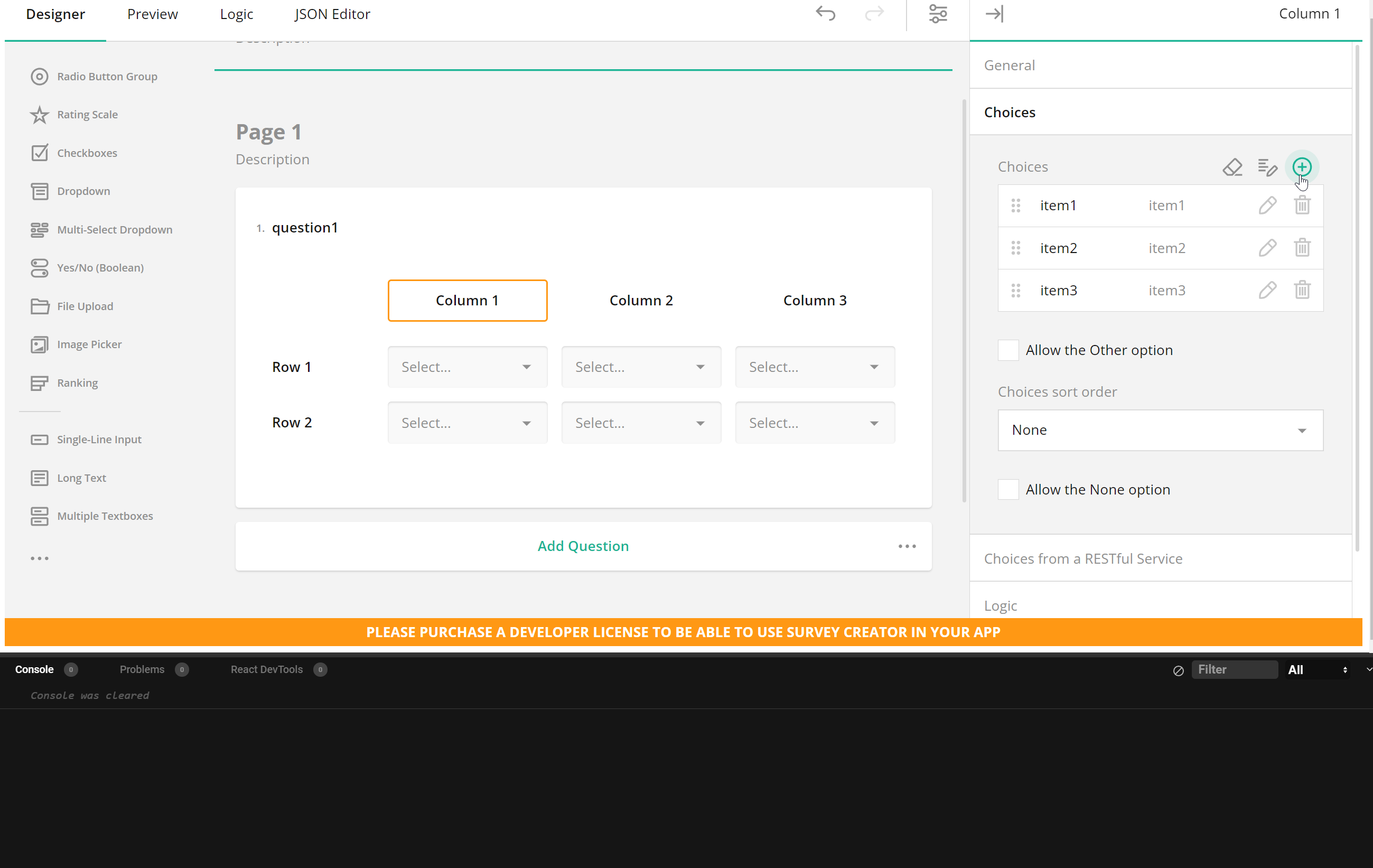This screenshot has width=1373, height=868.
Task: Enable Allow the None option checkbox
Action: pos(1007,489)
